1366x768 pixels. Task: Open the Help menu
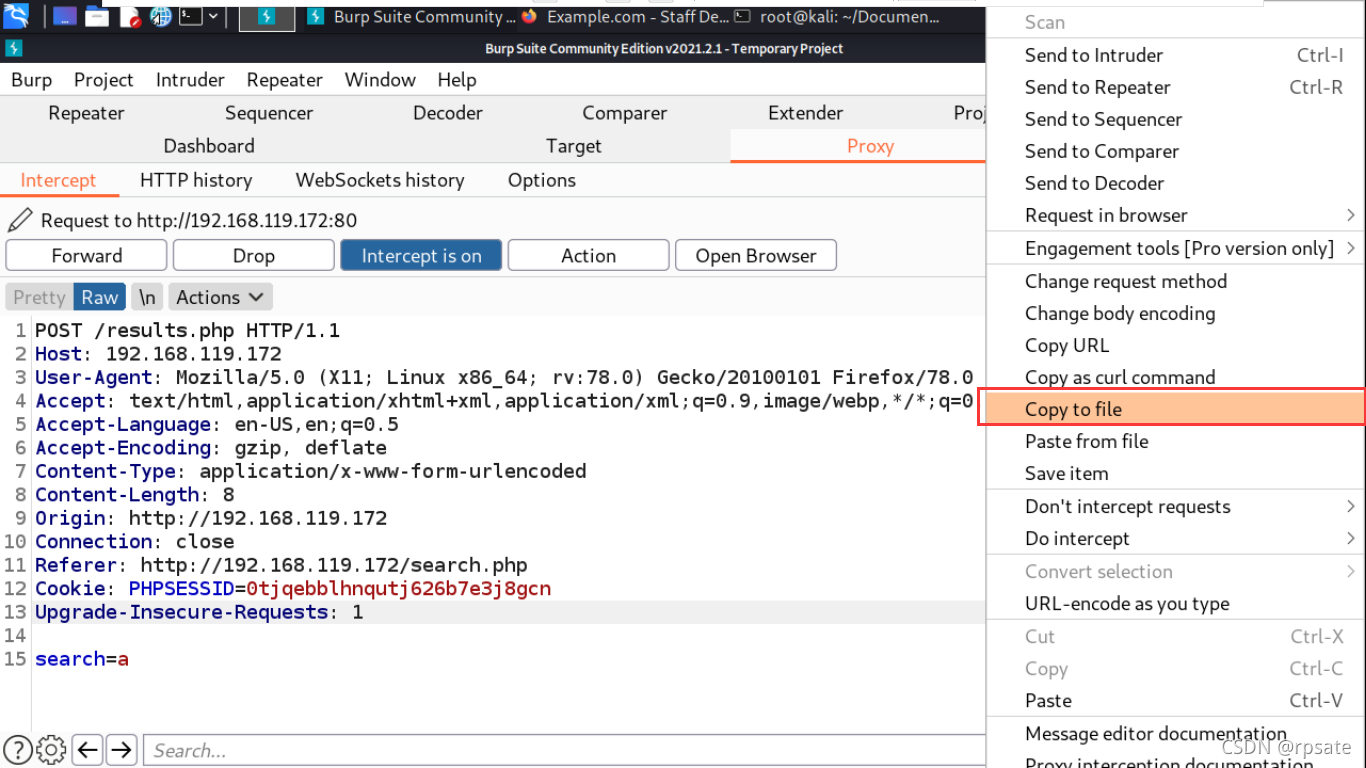click(457, 80)
